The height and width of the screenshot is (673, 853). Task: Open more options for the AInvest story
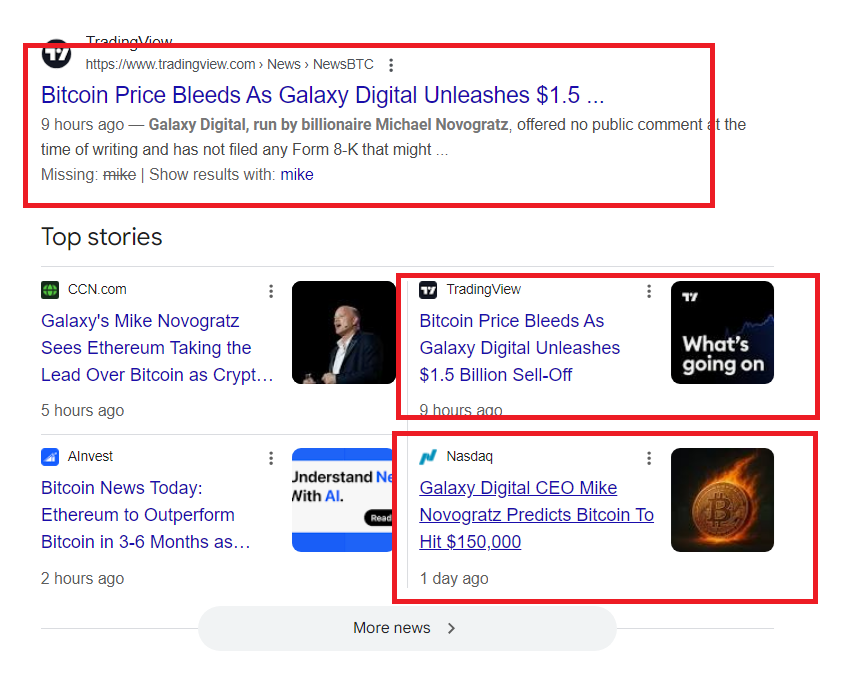click(x=271, y=458)
